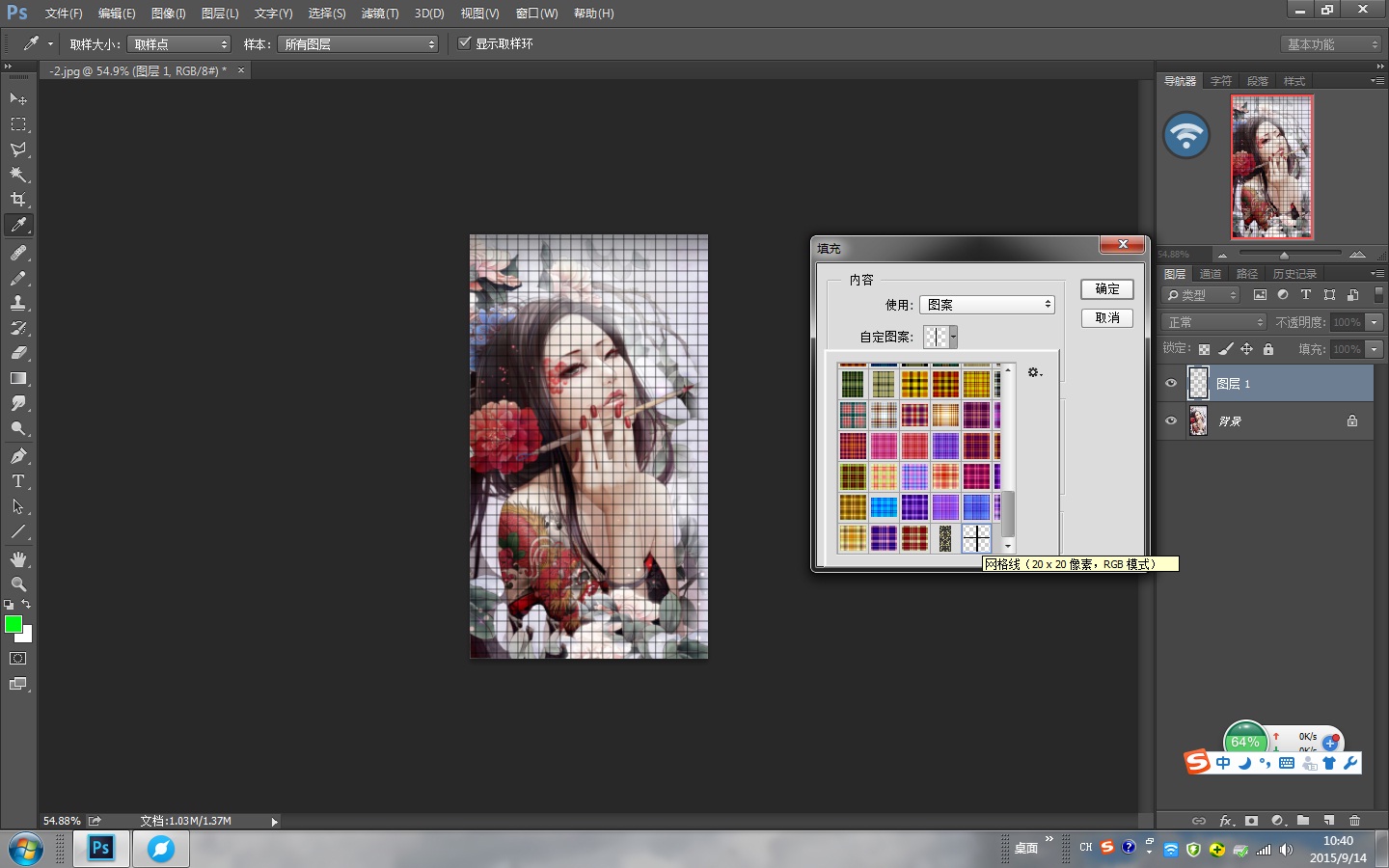Click the delete layer trash icon

click(x=1354, y=821)
